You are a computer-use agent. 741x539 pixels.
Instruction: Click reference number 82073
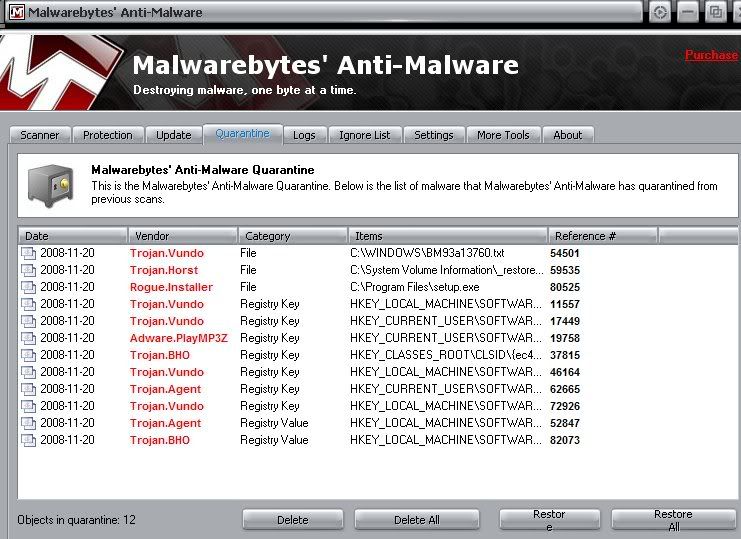(x=565, y=440)
